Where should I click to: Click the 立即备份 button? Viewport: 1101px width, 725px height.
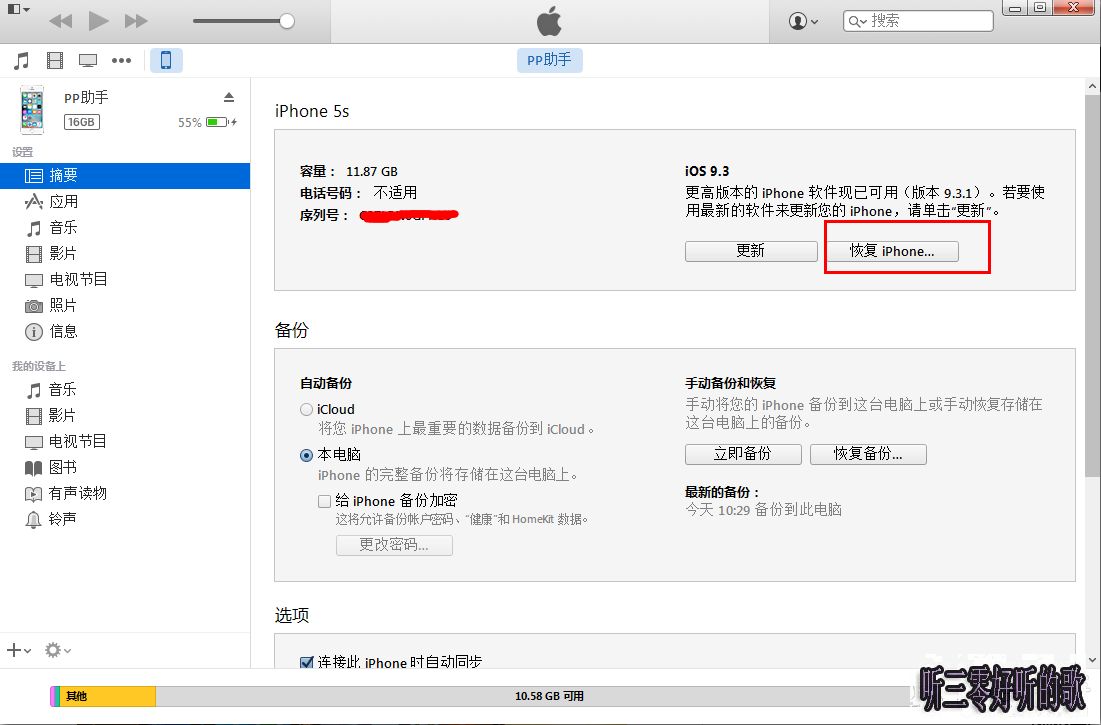pyautogui.click(x=743, y=454)
